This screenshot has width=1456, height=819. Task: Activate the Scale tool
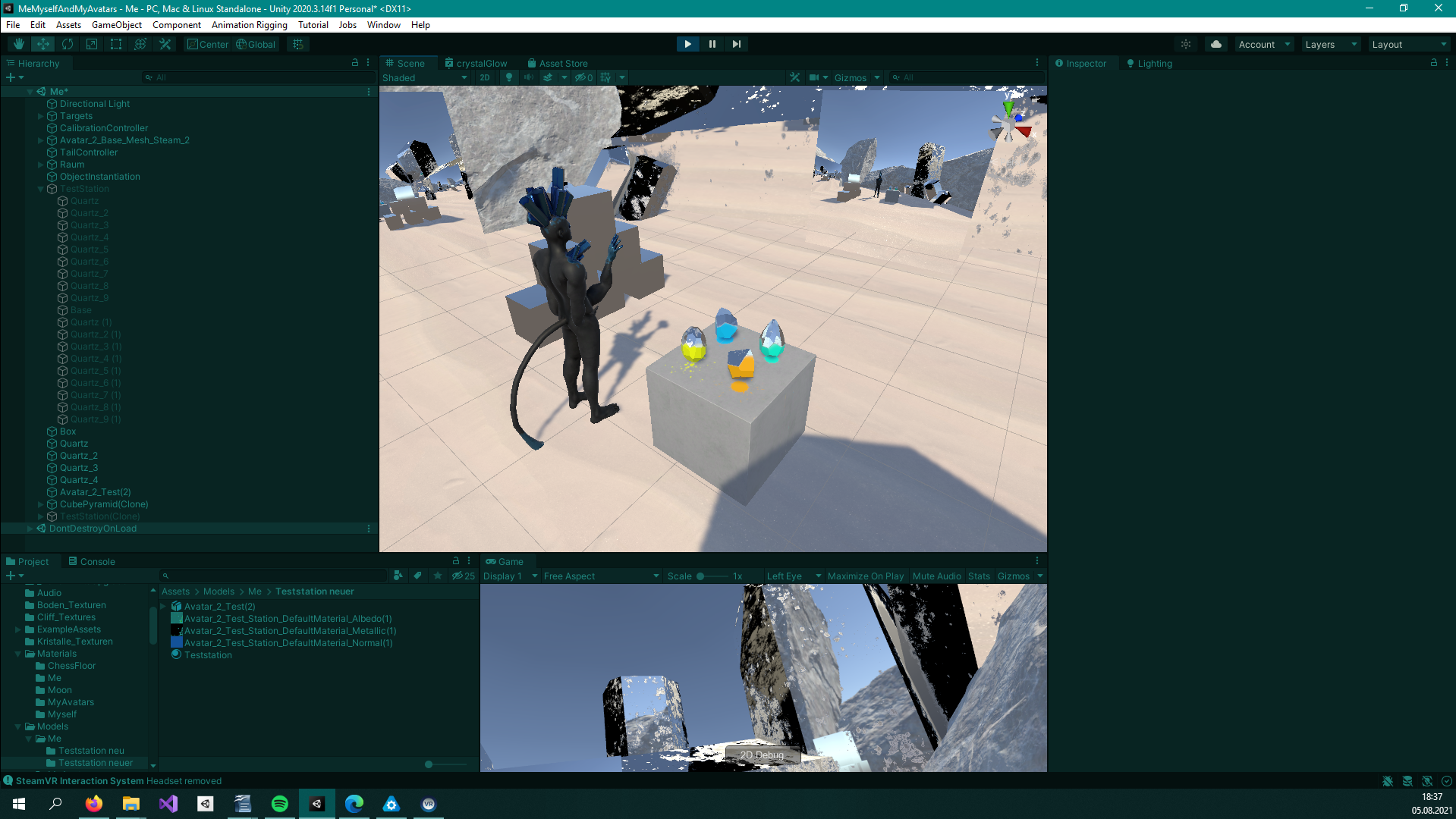tap(92, 43)
